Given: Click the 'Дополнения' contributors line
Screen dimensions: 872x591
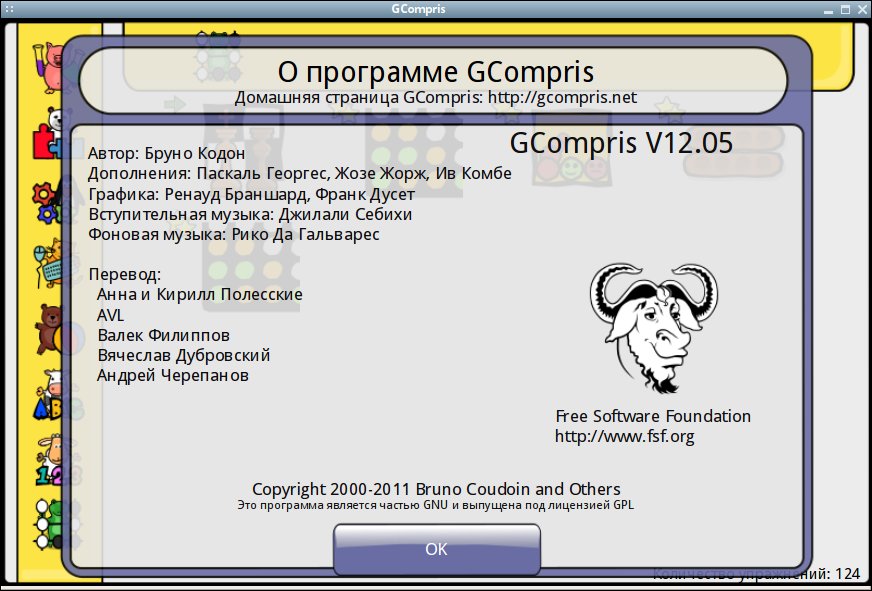Looking at the screenshot, I should click(300, 173).
